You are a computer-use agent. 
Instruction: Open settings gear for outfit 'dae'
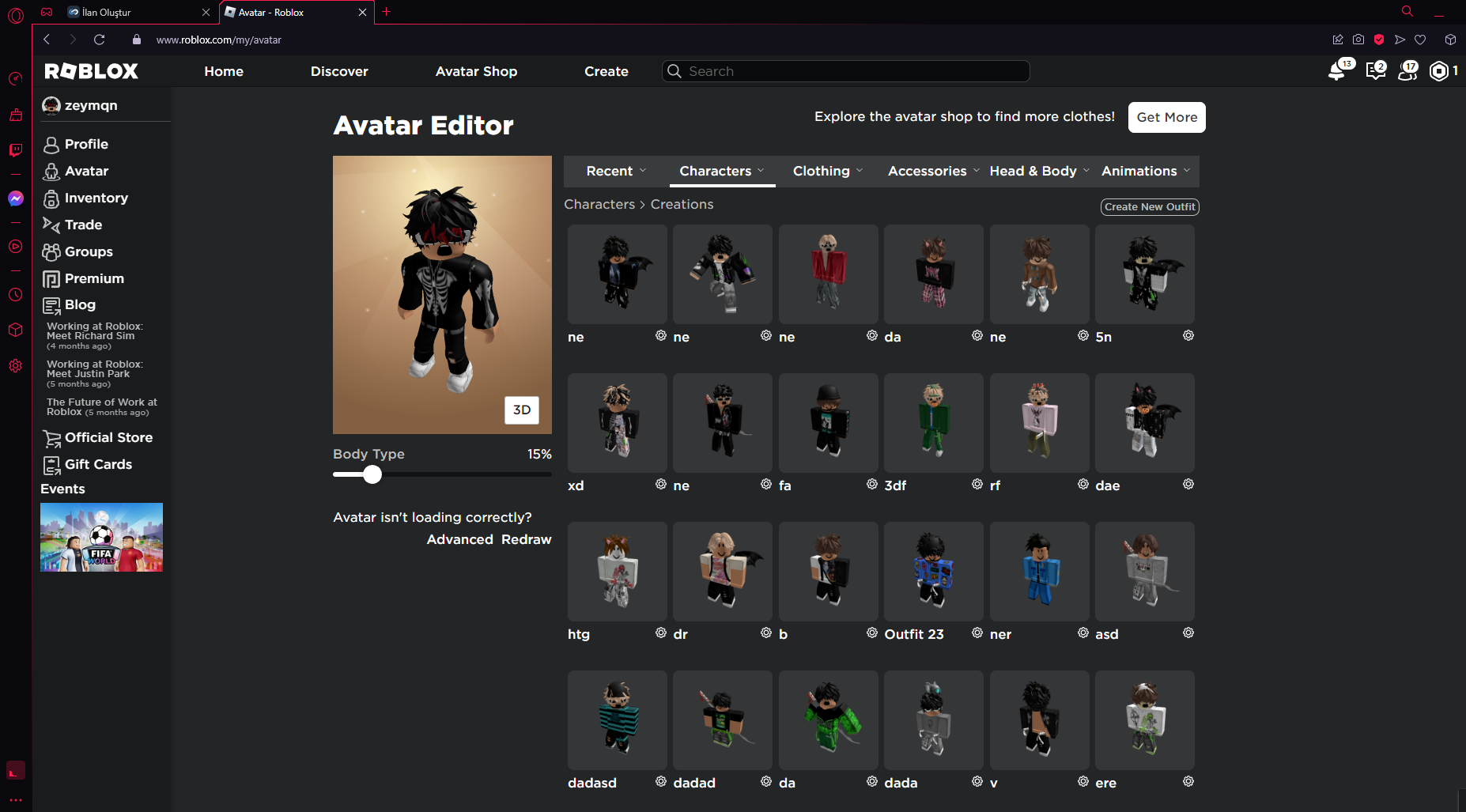(x=1188, y=484)
